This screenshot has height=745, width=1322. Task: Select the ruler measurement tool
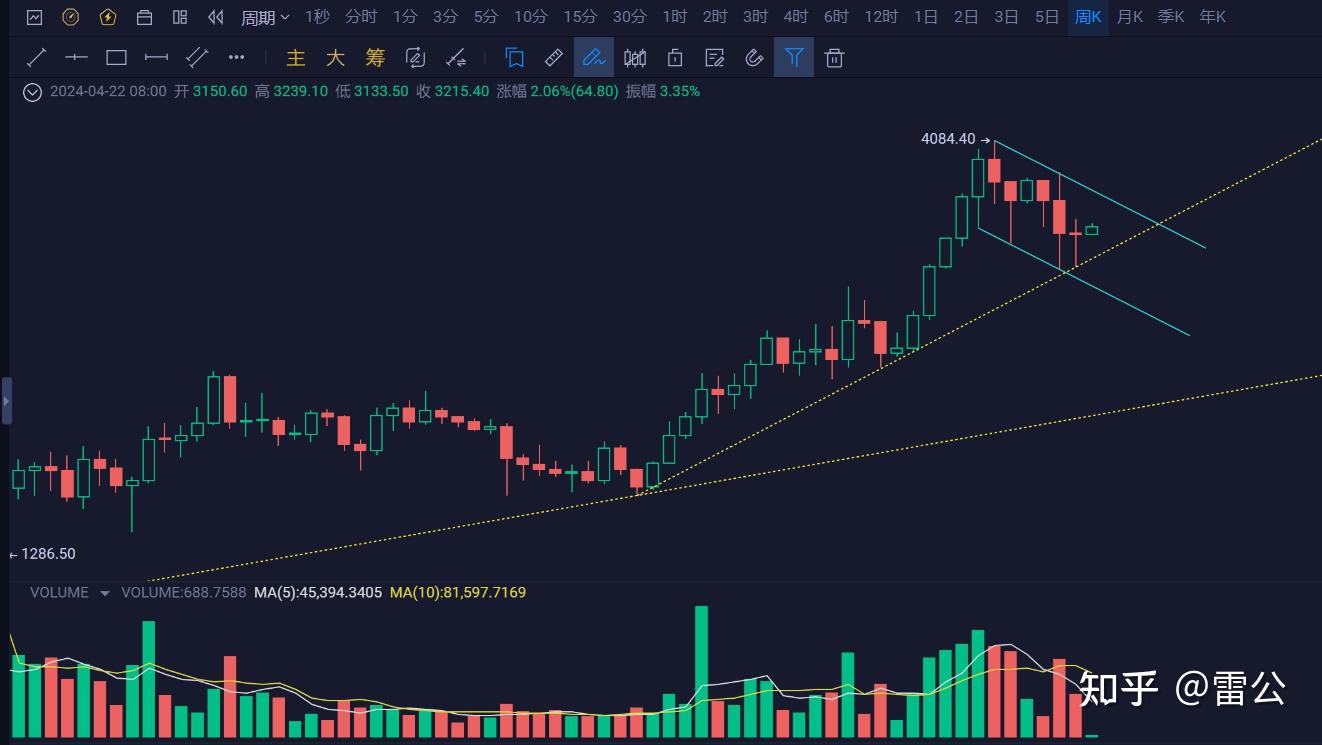[554, 58]
